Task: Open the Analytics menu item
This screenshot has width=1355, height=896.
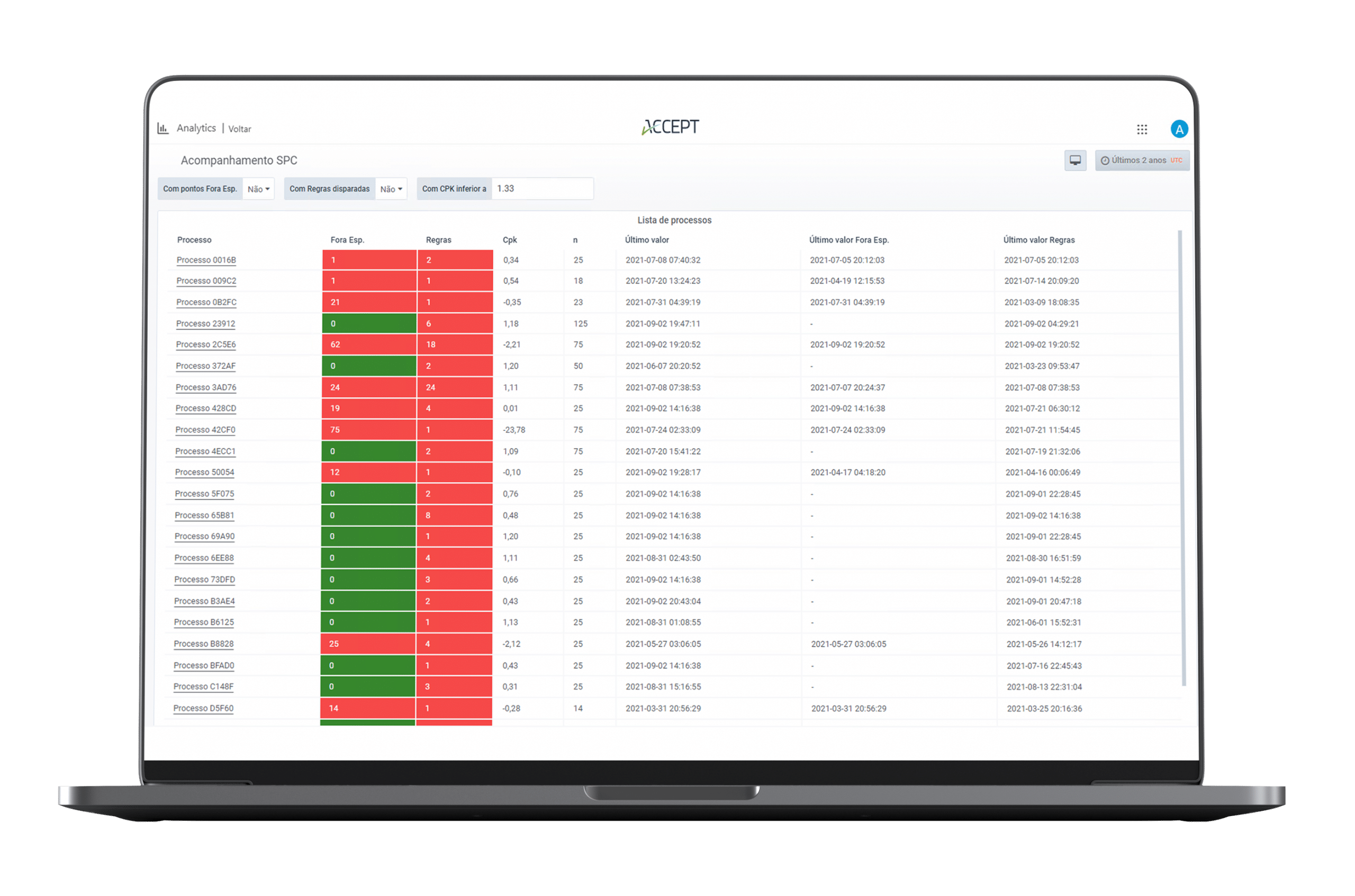Action: (x=196, y=128)
